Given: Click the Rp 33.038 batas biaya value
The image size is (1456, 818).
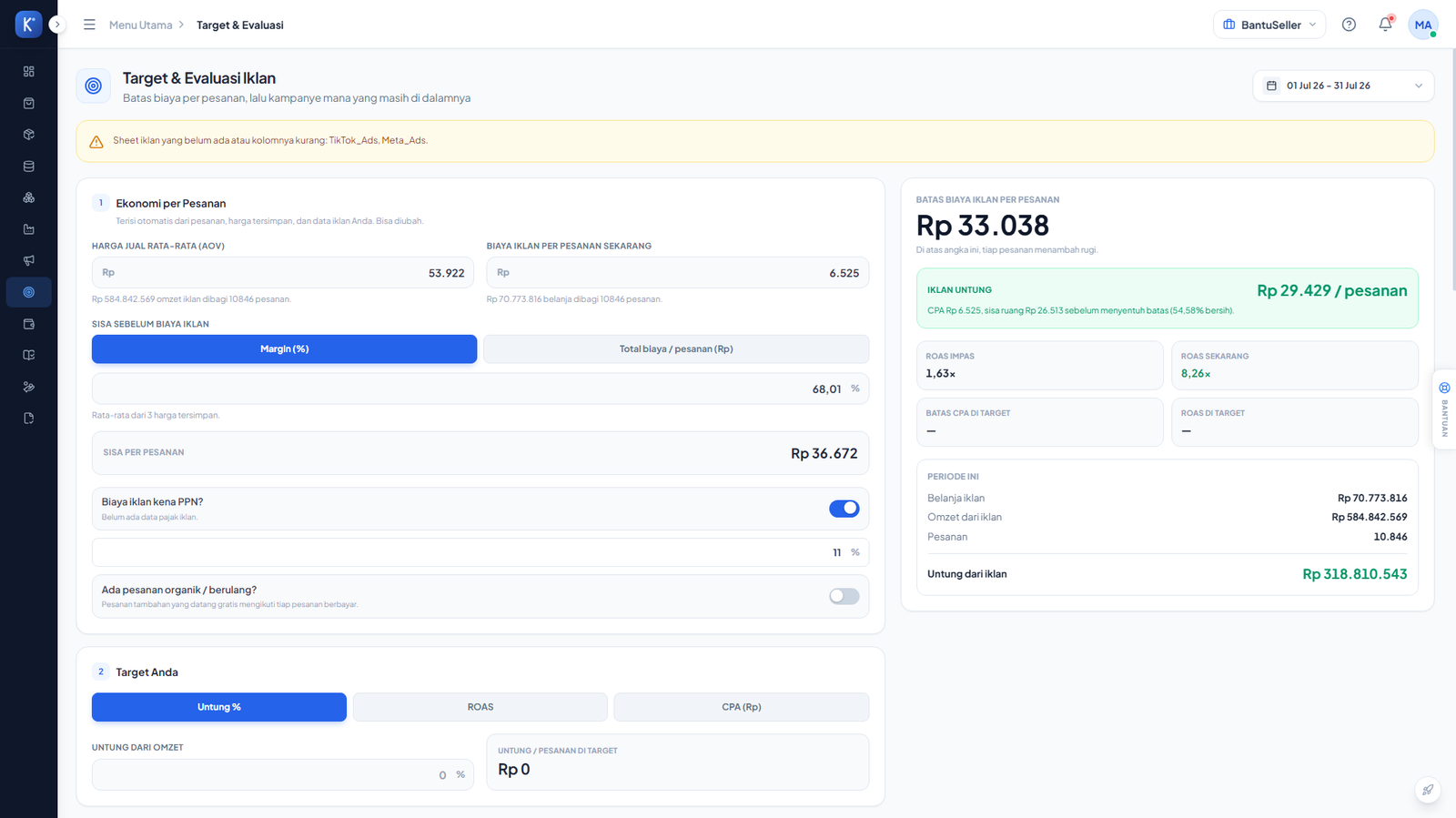Looking at the screenshot, I should 983,225.
